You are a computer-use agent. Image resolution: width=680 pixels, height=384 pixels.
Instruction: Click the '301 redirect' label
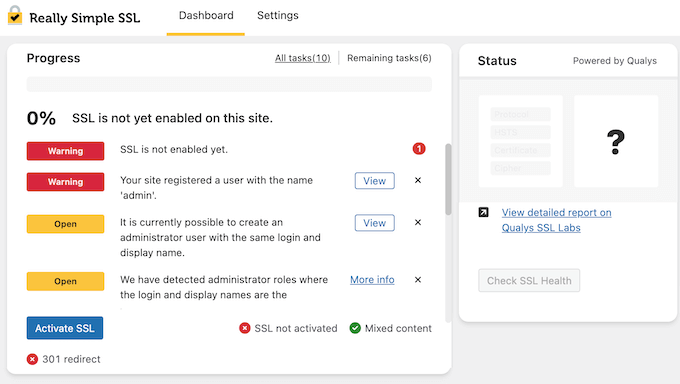72,359
